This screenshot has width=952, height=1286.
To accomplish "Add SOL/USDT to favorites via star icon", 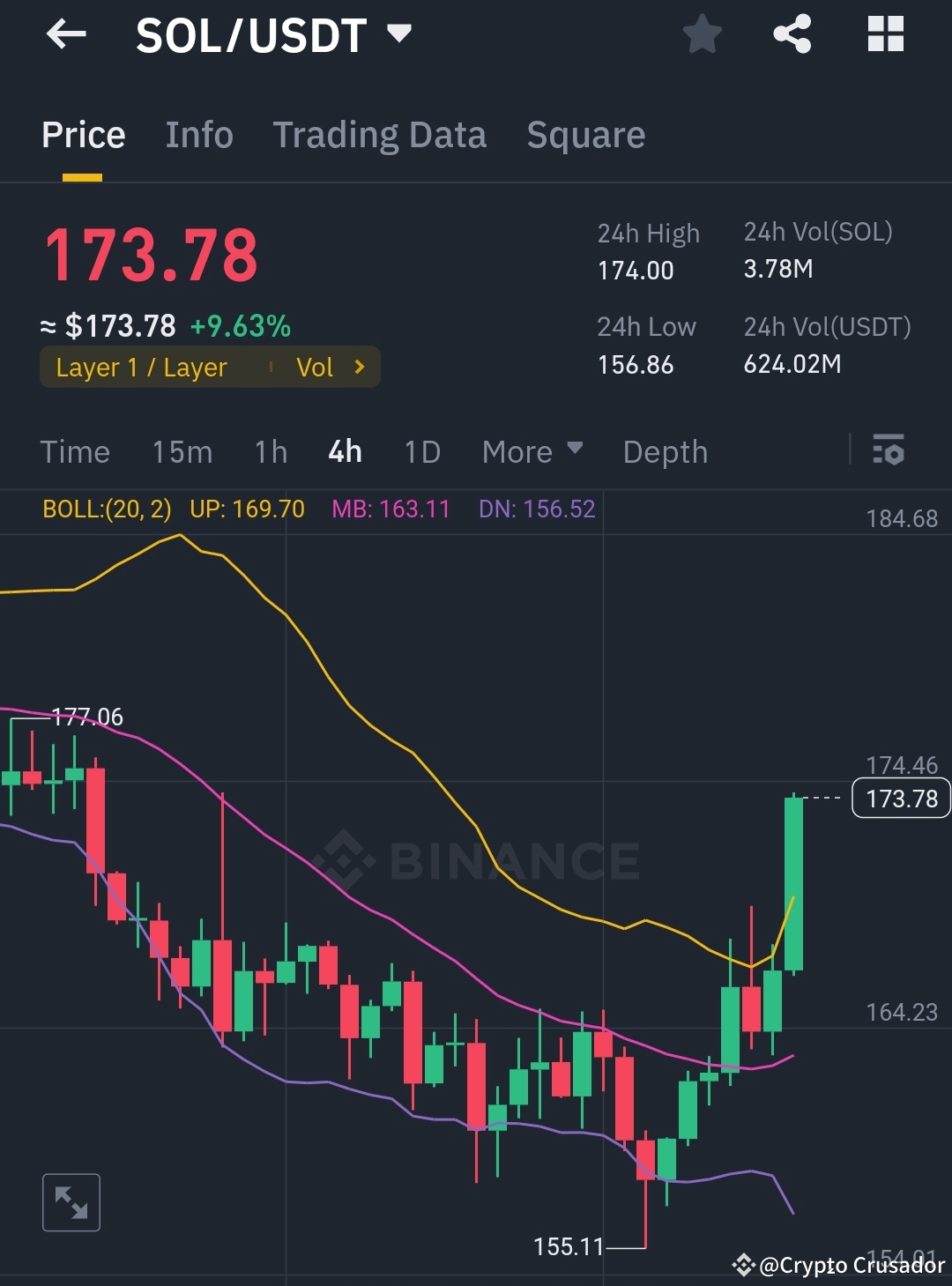I will (x=703, y=34).
